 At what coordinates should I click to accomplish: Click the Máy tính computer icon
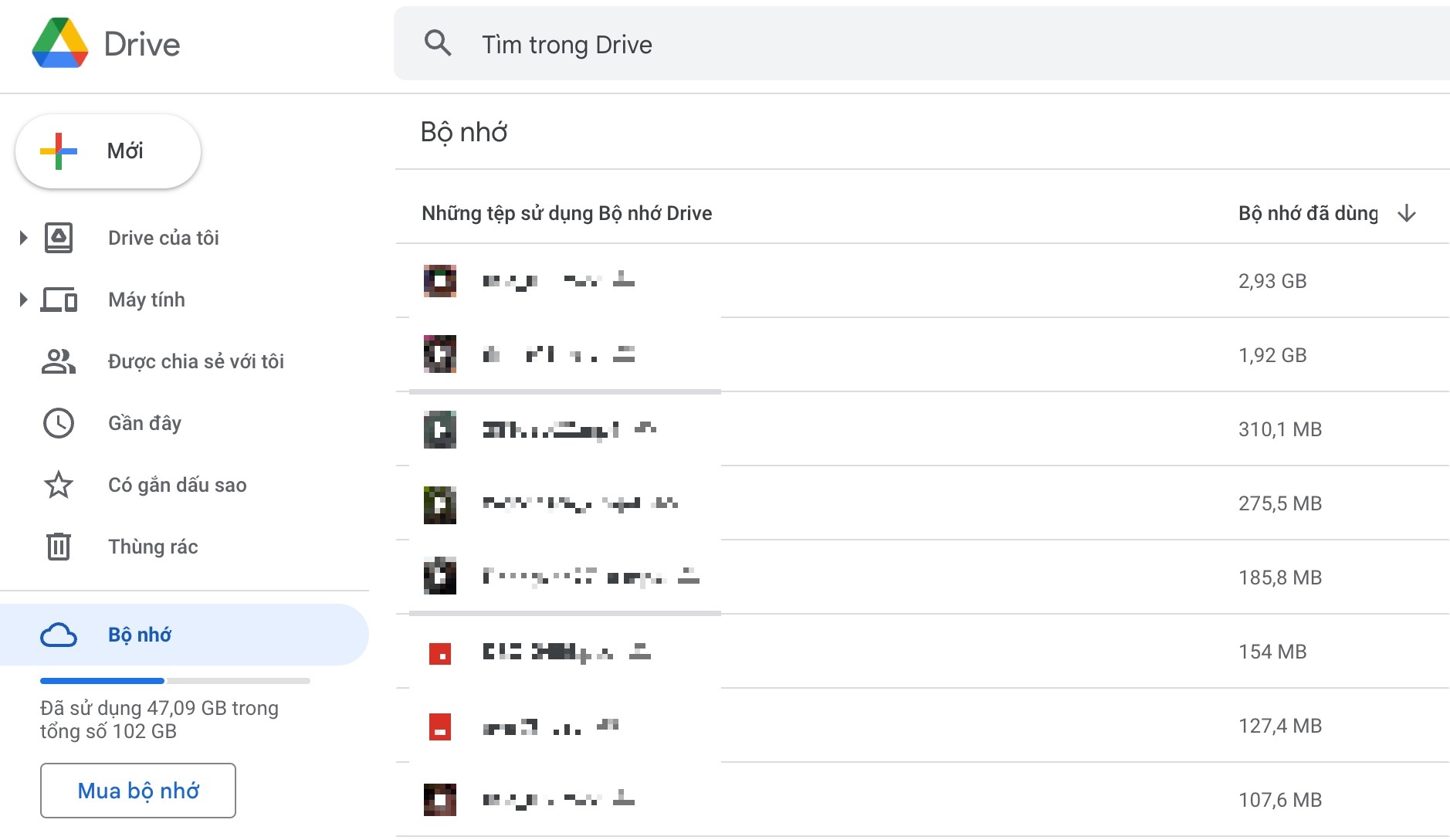click(x=58, y=300)
